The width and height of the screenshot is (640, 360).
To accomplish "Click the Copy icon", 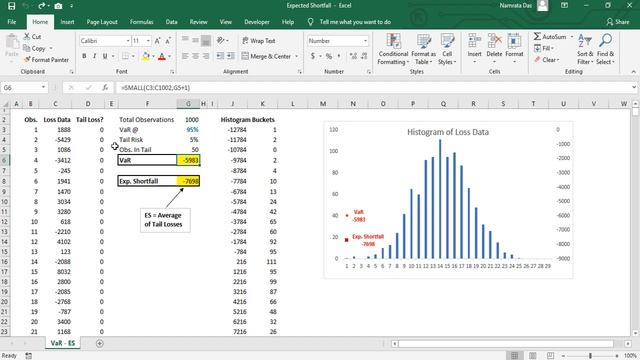I will click(x=27, y=48).
